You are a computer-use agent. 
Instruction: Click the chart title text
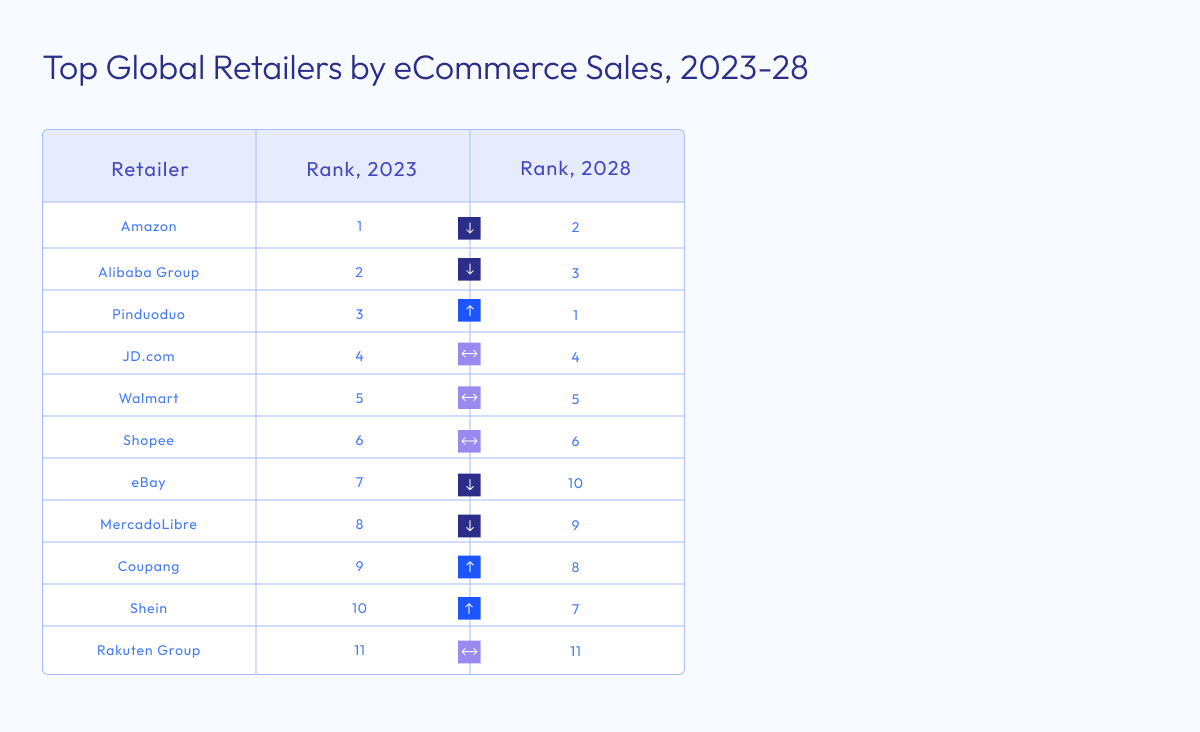click(425, 69)
